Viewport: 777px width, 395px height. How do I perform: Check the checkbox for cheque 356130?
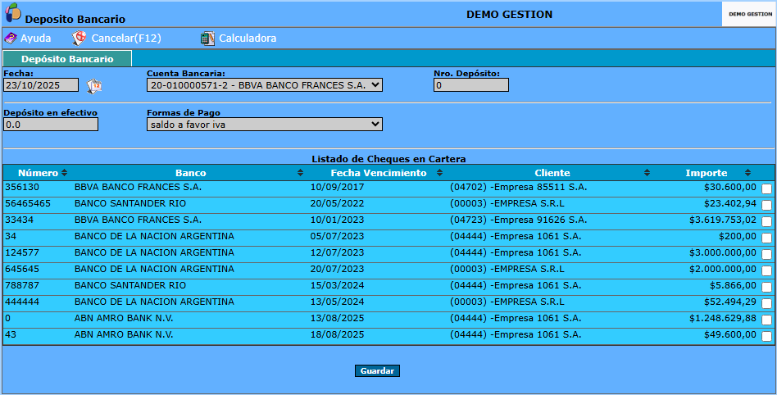point(767,189)
